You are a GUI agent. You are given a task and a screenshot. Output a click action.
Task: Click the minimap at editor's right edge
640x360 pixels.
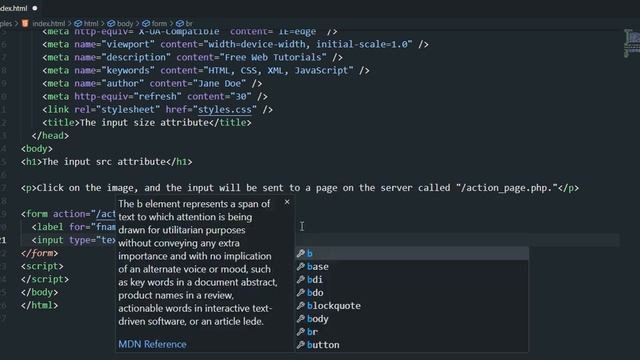pyautogui.click(x=632, y=43)
